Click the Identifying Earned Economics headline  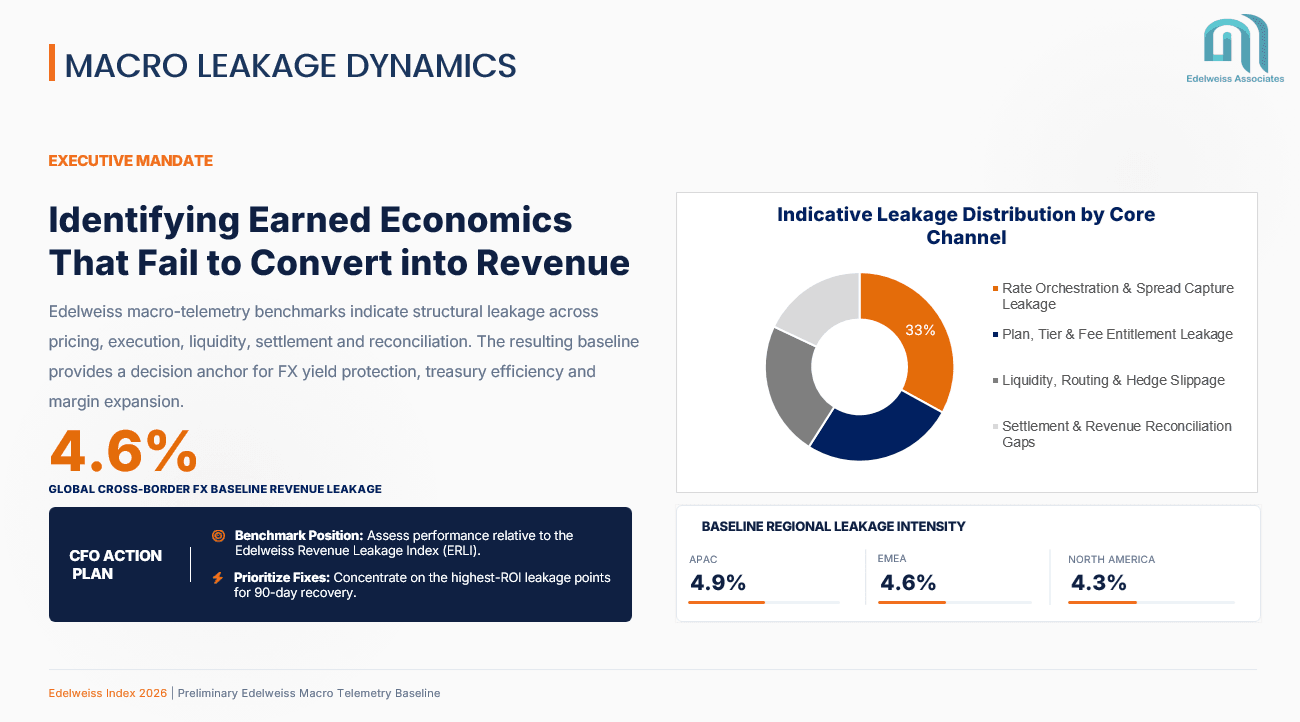click(339, 241)
